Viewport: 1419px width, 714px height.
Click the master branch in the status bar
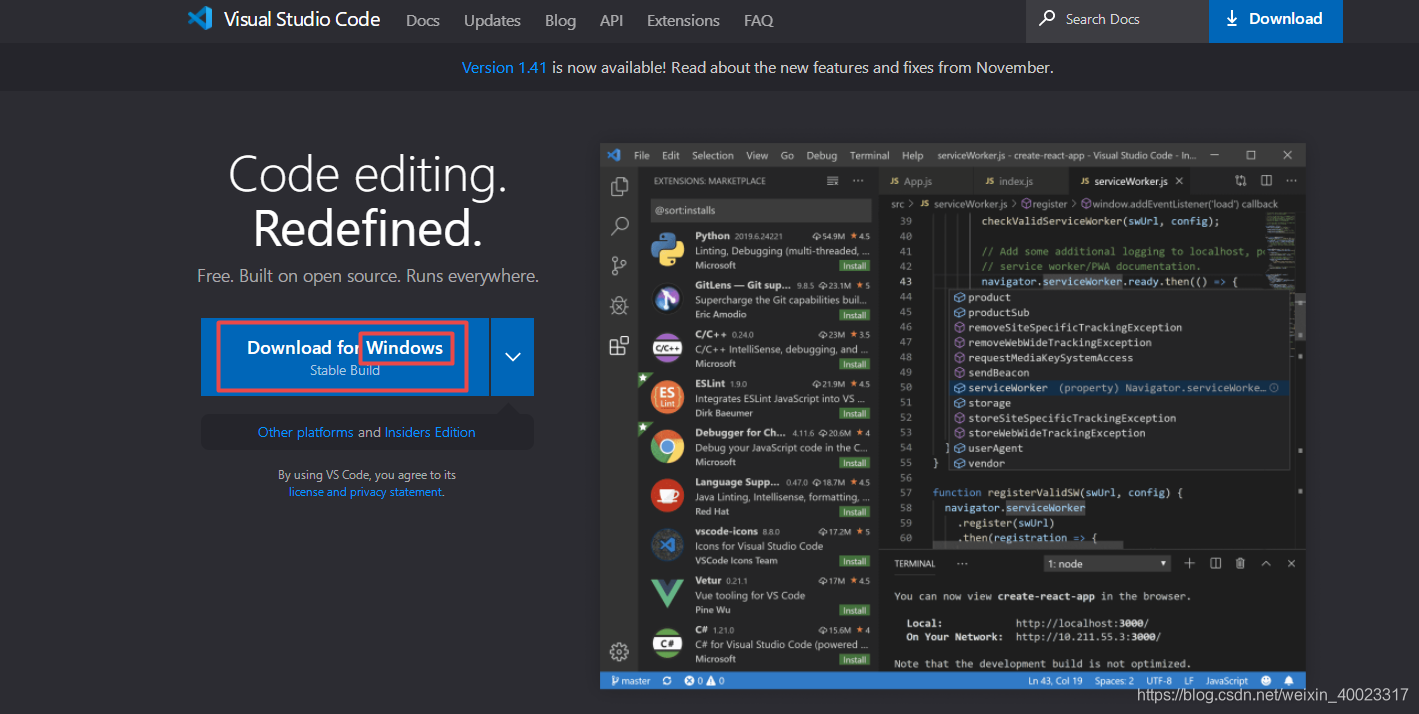coord(630,681)
